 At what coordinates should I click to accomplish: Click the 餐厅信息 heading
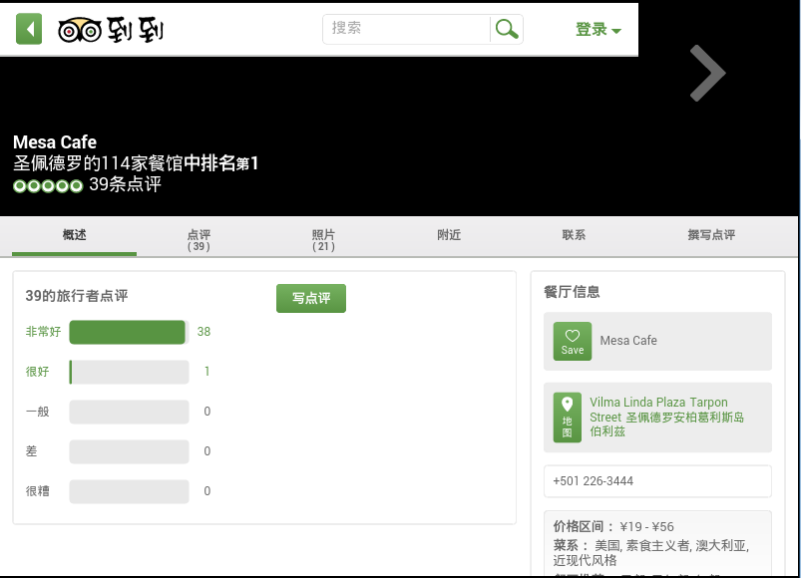click(x=572, y=292)
